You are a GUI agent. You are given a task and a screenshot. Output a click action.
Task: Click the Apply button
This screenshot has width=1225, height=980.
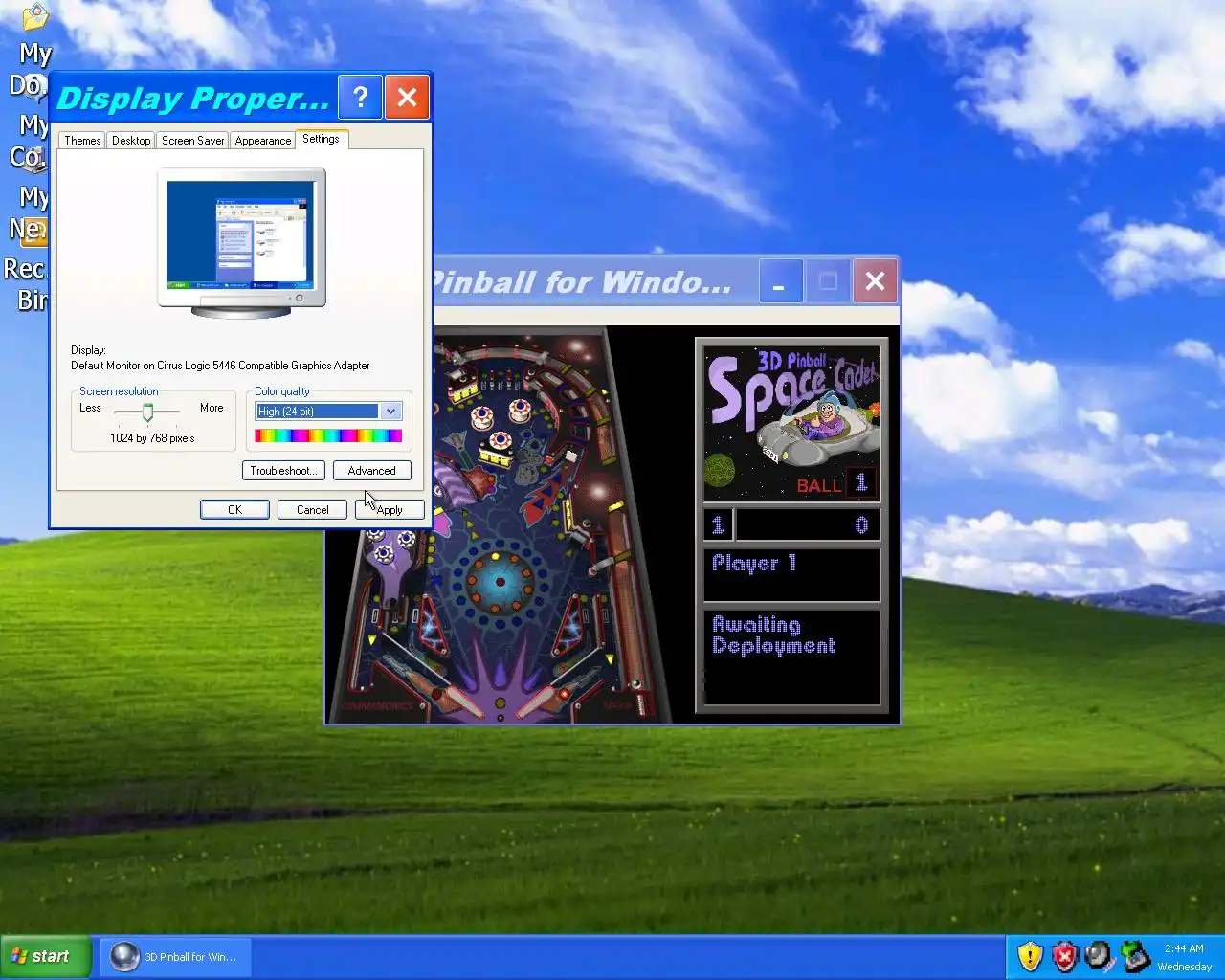[390, 510]
